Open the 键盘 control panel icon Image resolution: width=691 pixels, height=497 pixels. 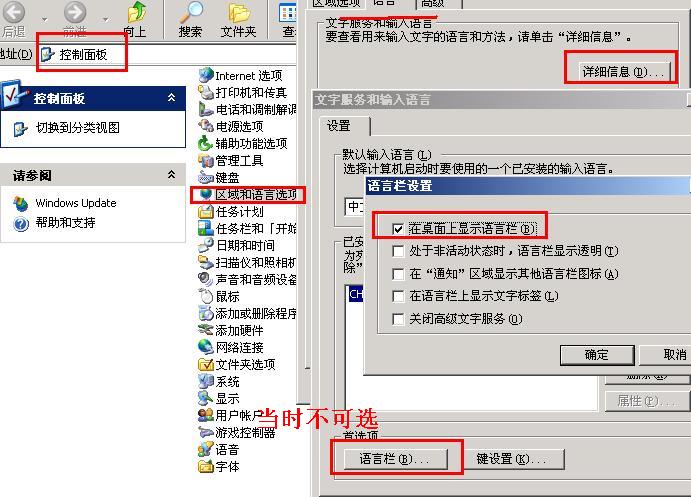206,178
